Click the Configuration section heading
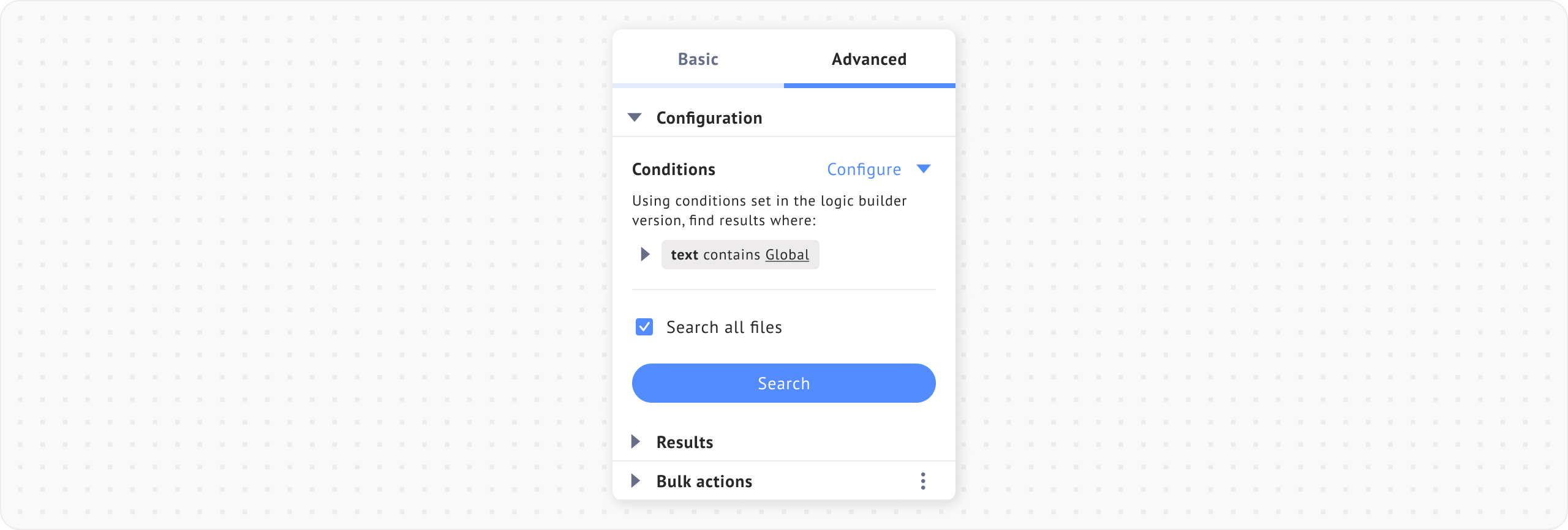Screen dimensions: 1568x530 click(x=709, y=118)
